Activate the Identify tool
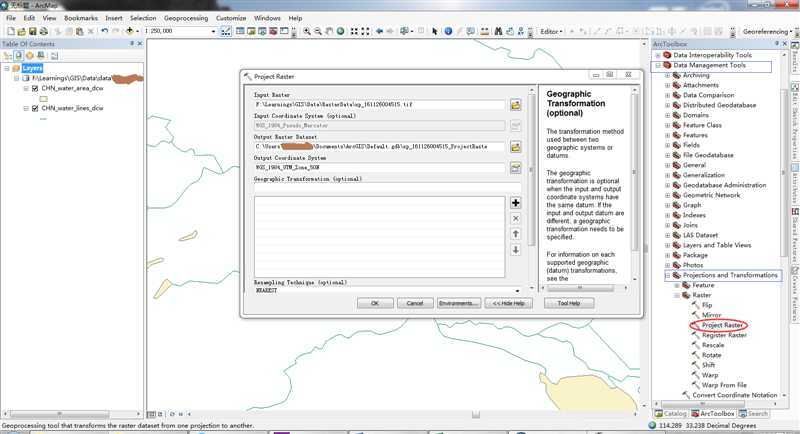 [x=448, y=31]
